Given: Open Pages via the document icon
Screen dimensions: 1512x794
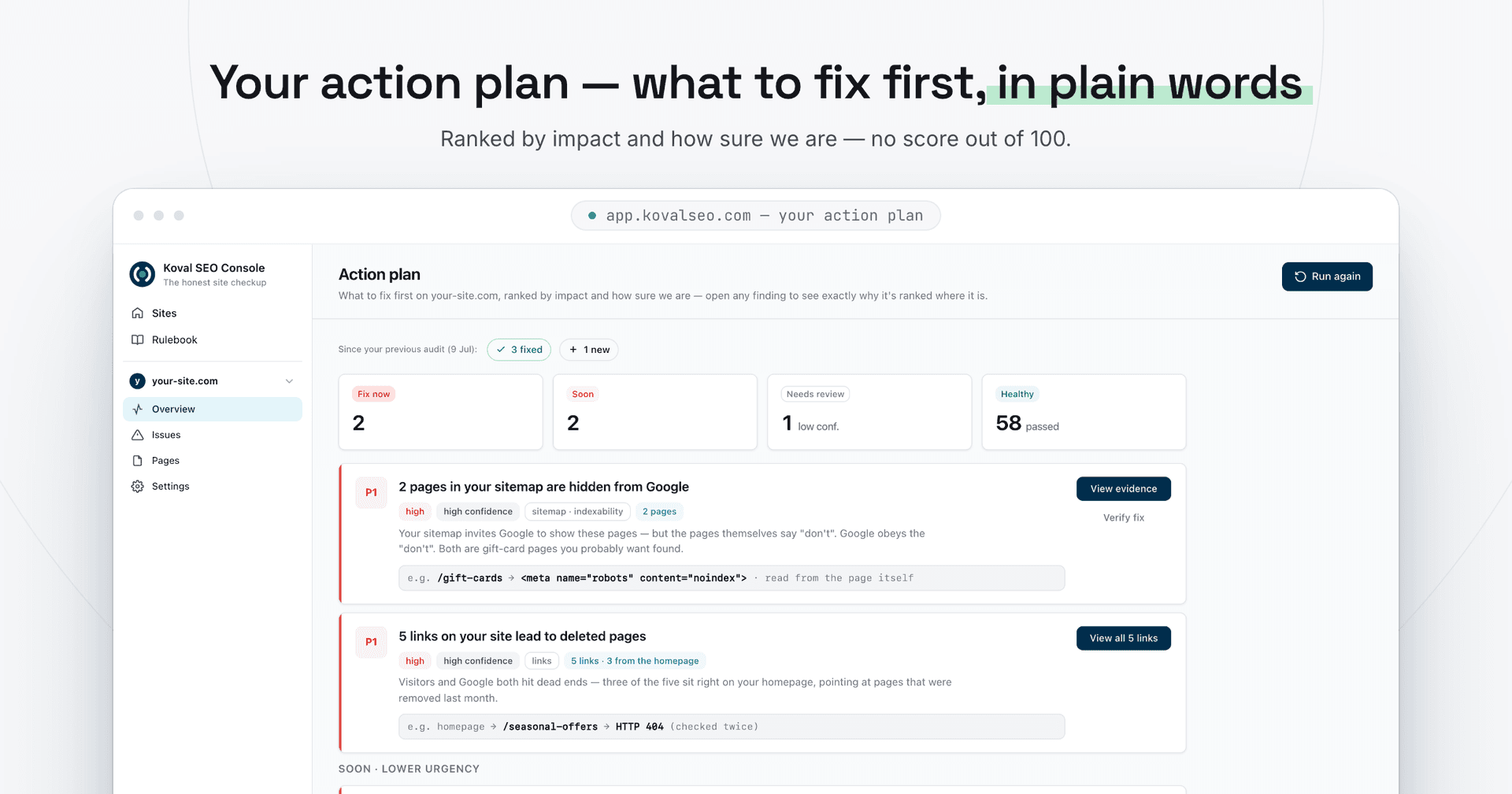Looking at the screenshot, I should (138, 461).
